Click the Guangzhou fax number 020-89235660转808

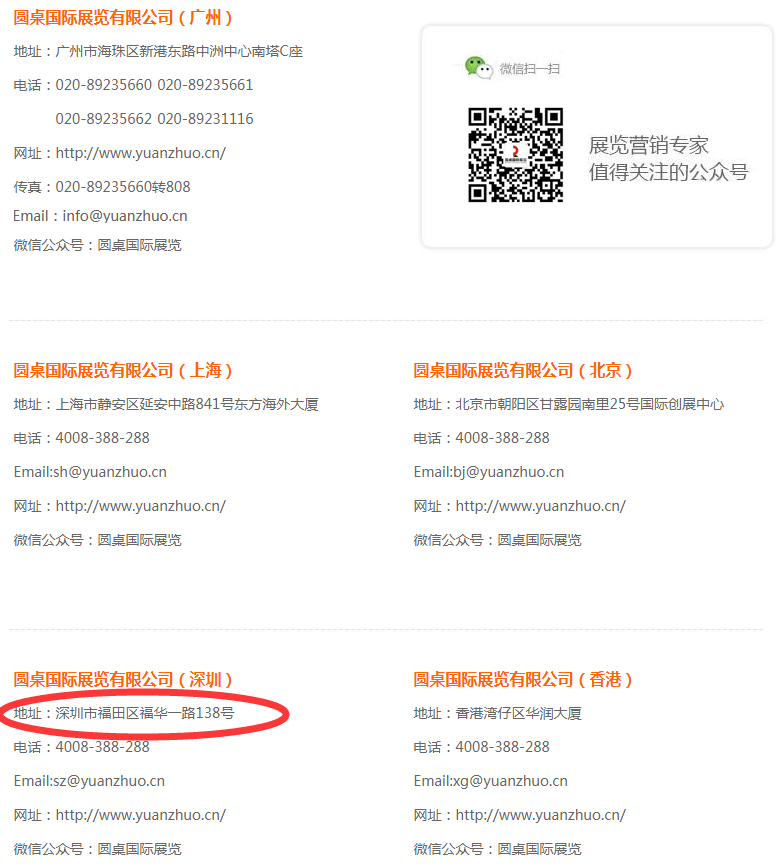[122, 187]
